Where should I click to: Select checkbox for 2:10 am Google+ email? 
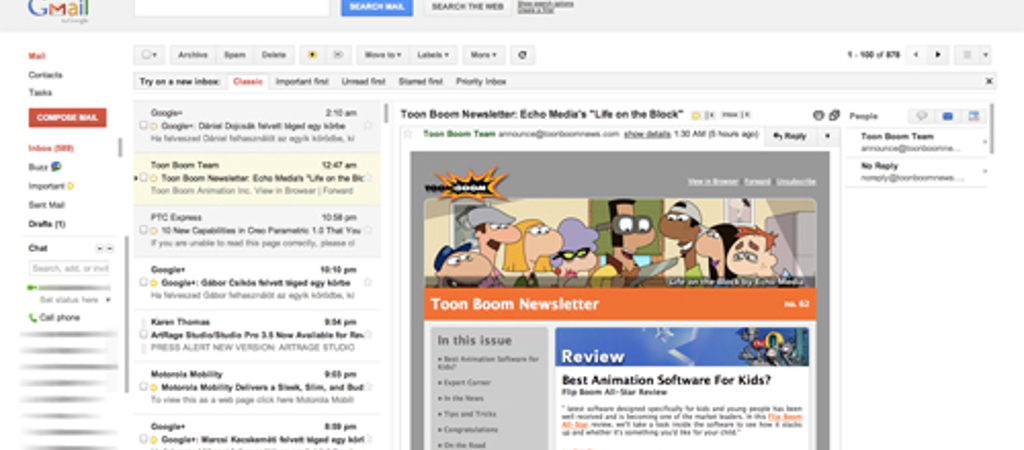(143, 125)
